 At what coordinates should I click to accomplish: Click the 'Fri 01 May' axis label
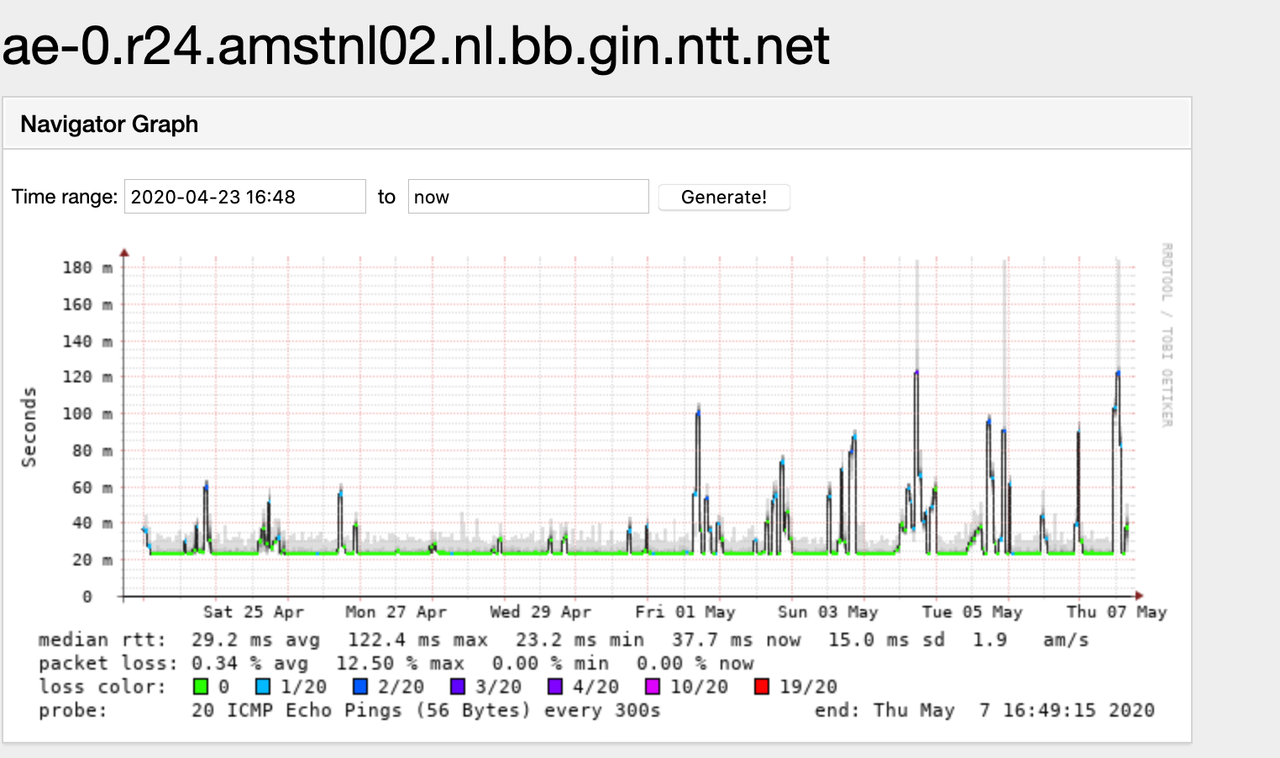coord(685,612)
